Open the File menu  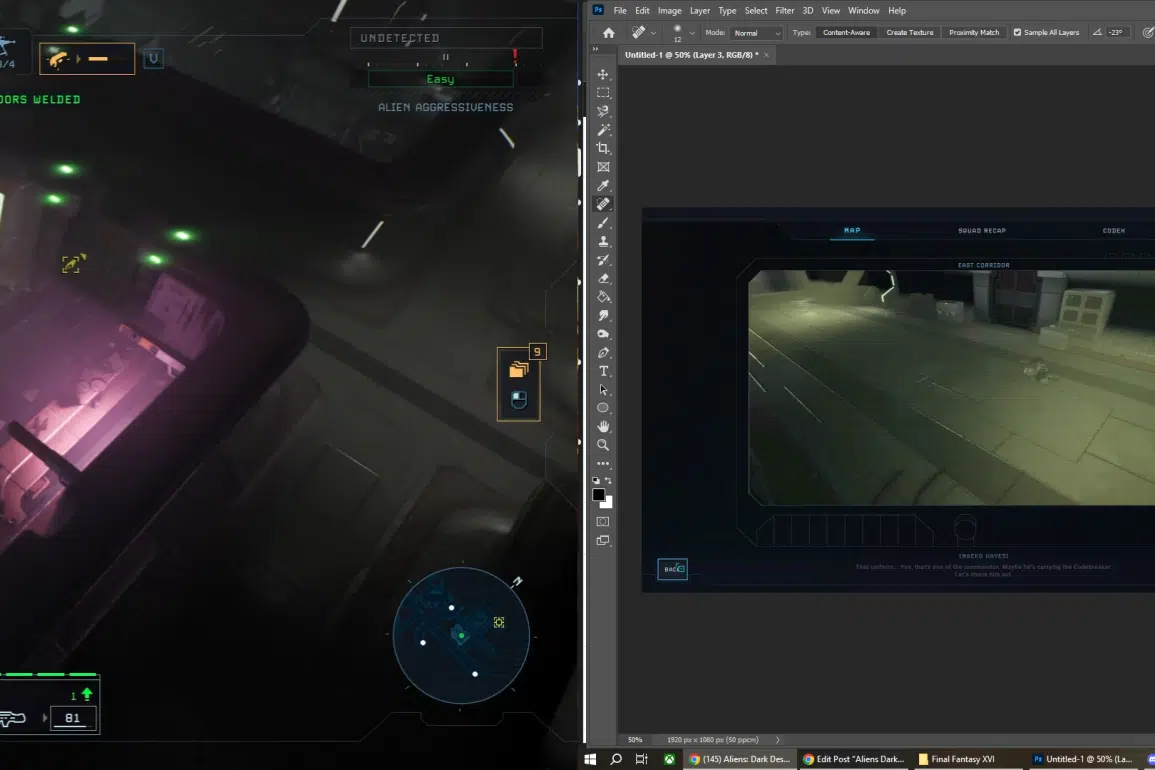pos(620,10)
